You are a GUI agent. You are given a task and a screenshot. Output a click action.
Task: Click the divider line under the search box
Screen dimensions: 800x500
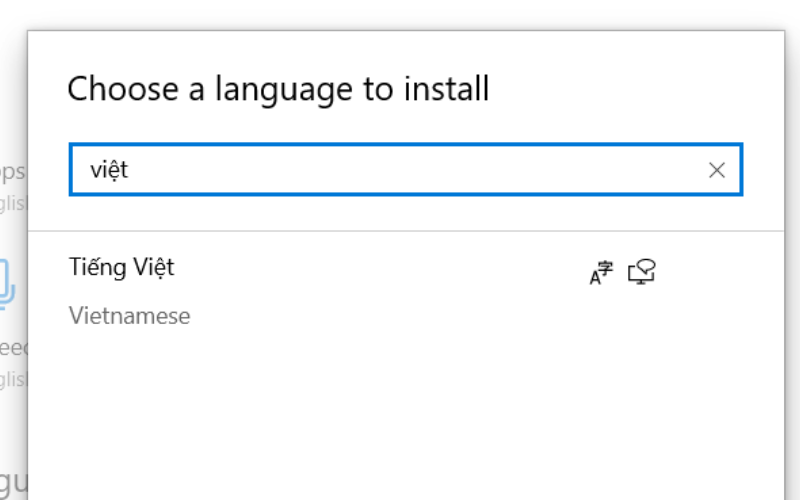coord(400,232)
